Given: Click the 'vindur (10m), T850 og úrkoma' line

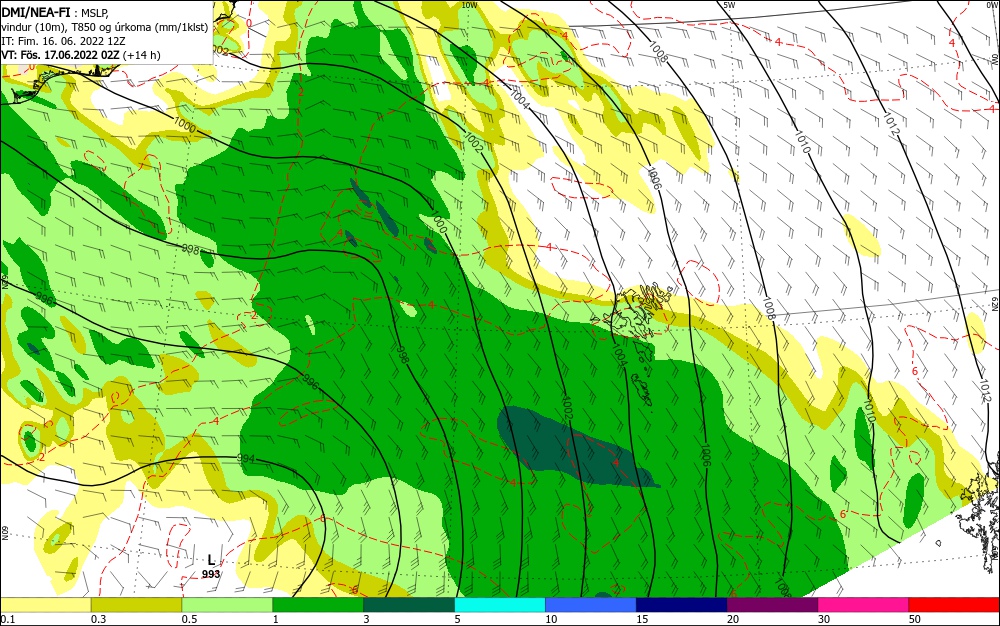Looking at the screenshot, I should [x=105, y=27].
